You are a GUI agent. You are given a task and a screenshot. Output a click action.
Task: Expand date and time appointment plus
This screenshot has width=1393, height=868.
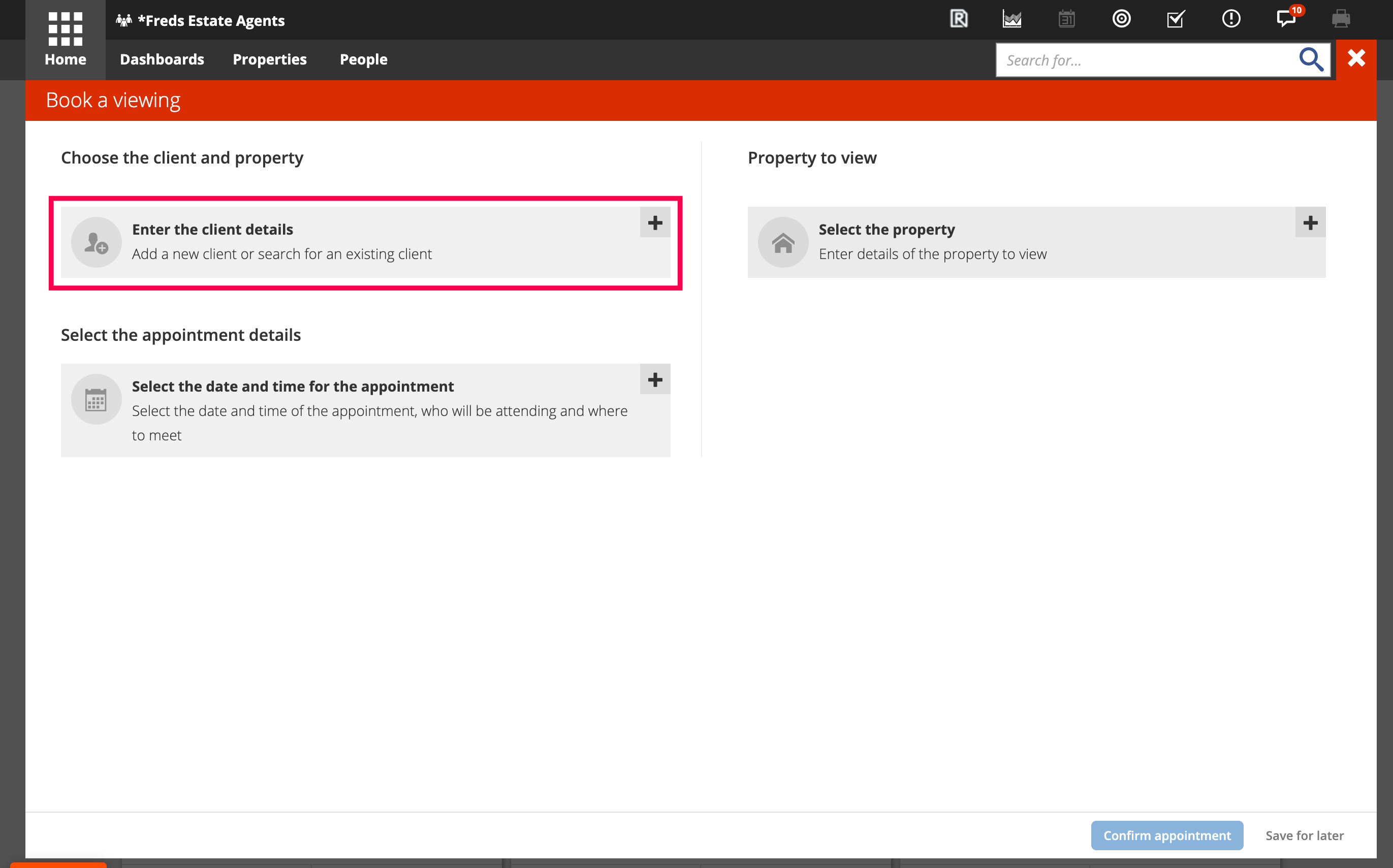click(654, 379)
